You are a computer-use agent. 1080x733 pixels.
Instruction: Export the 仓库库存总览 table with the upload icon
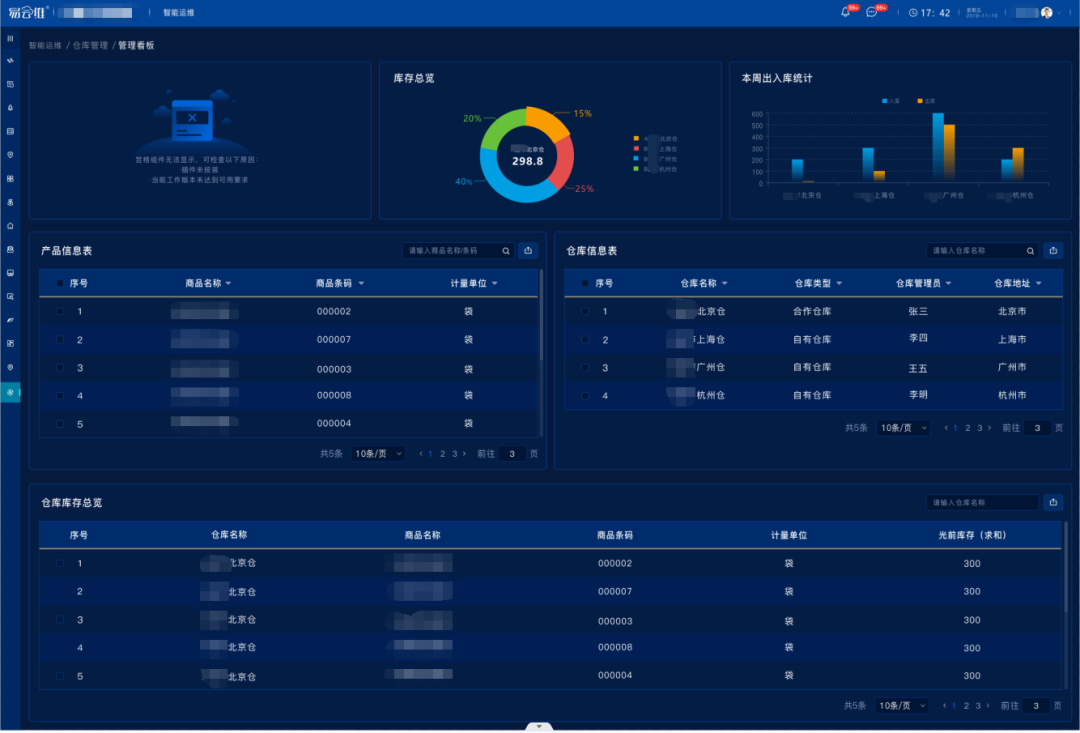tap(1052, 502)
